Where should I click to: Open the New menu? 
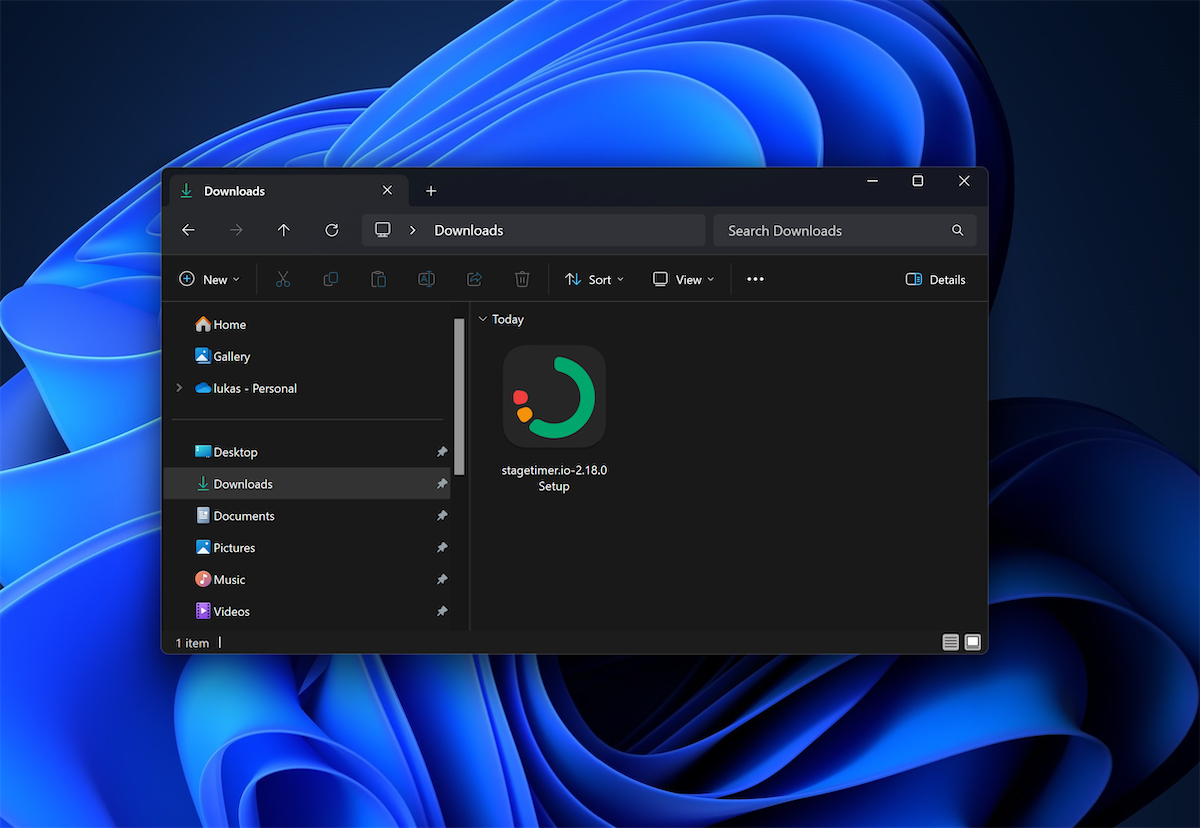209,279
